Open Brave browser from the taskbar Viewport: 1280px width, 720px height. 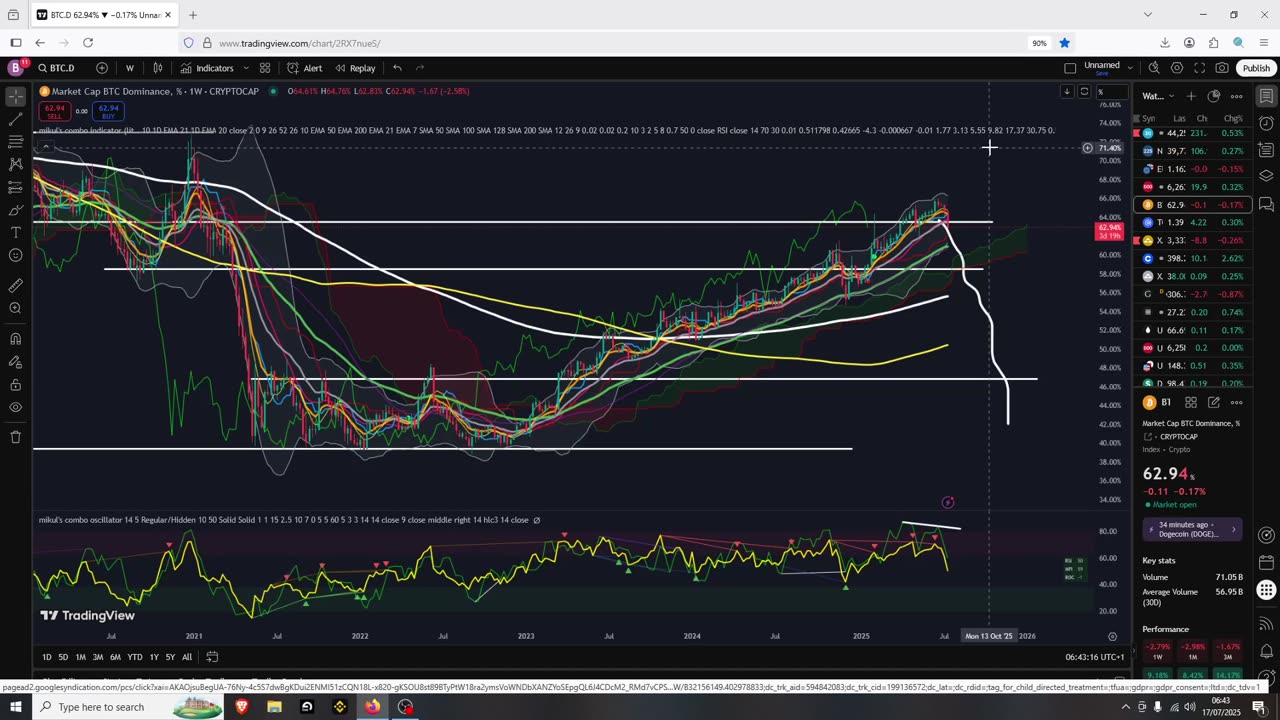tap(241, 707)
